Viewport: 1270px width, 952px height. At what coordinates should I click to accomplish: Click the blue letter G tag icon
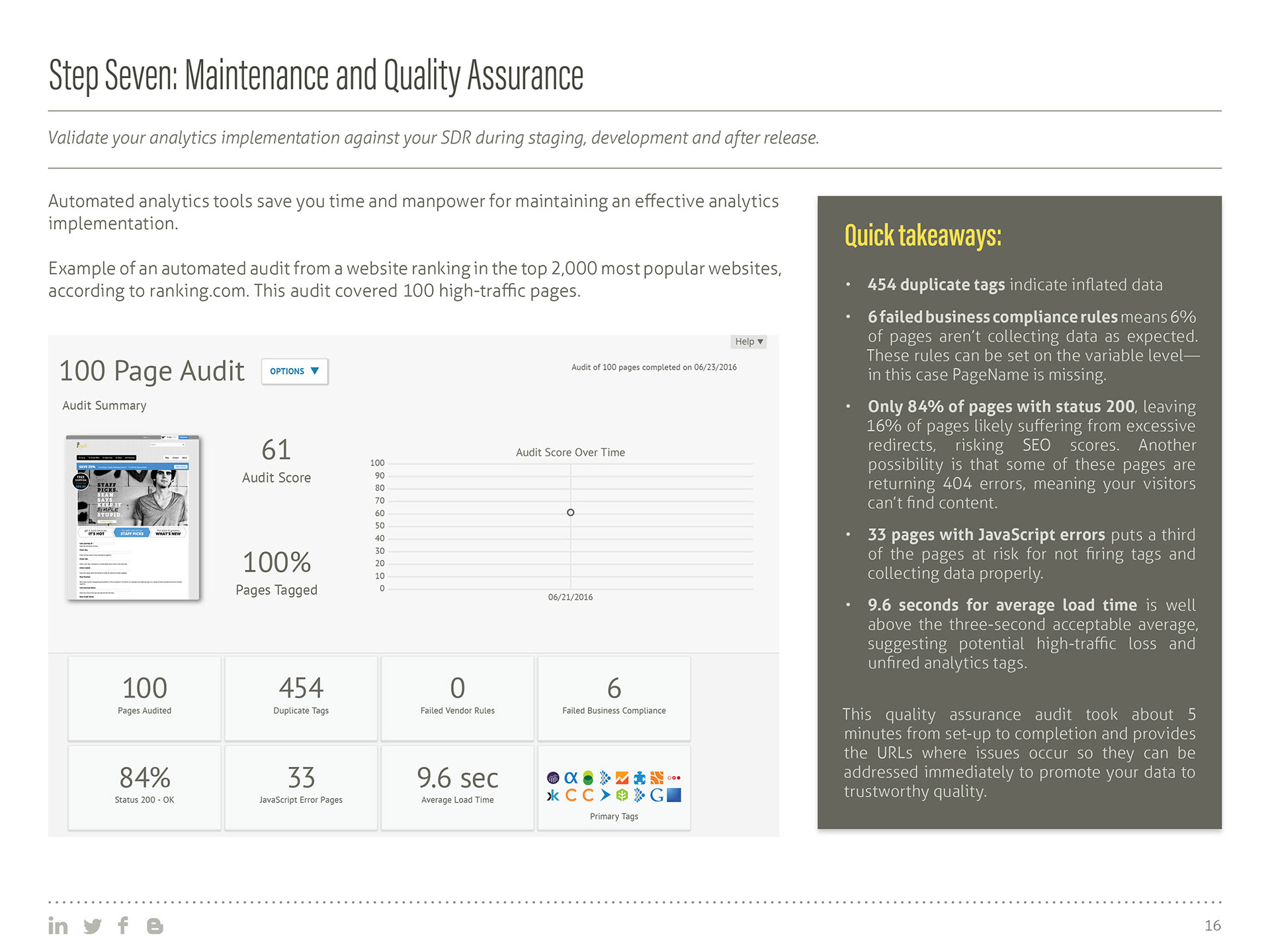click(657, 795)
